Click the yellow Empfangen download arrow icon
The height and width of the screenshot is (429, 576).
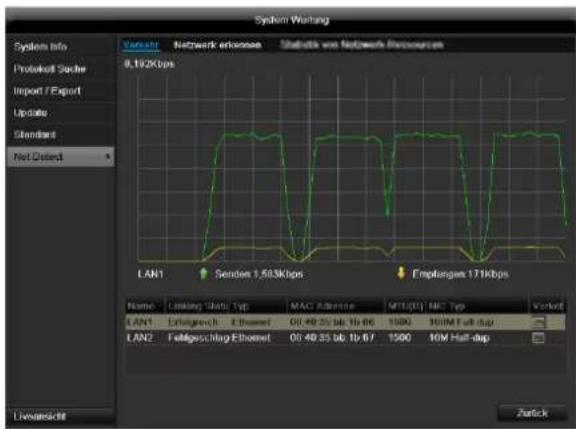tap(401, 273)
